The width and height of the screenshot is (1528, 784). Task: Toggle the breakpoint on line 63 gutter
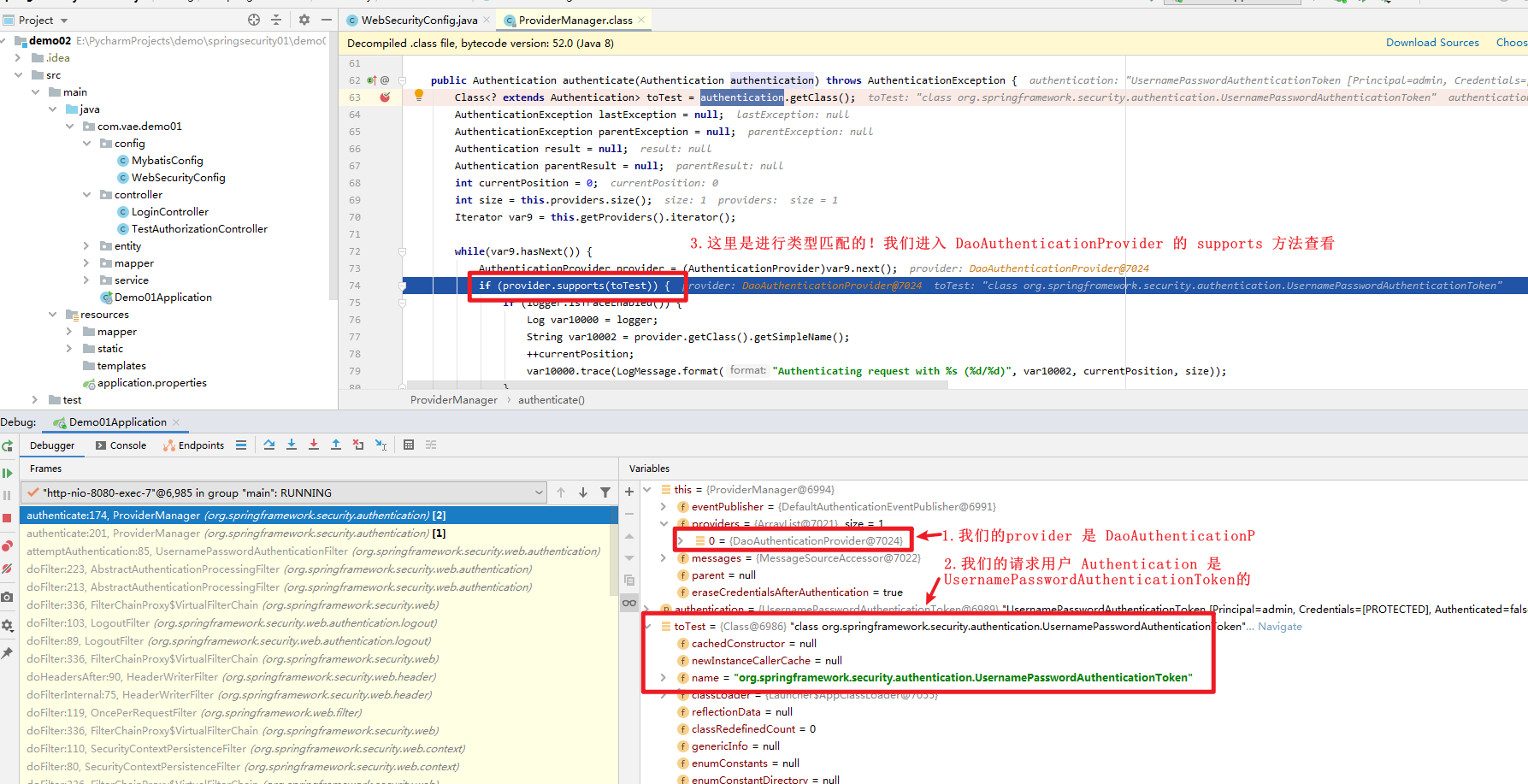click(x=385, y=97)
